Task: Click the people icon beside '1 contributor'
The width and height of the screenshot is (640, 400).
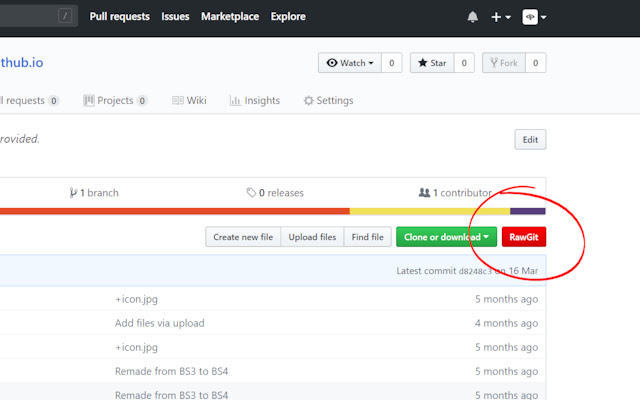Action: pyautogui.click(x=424, y=192)
